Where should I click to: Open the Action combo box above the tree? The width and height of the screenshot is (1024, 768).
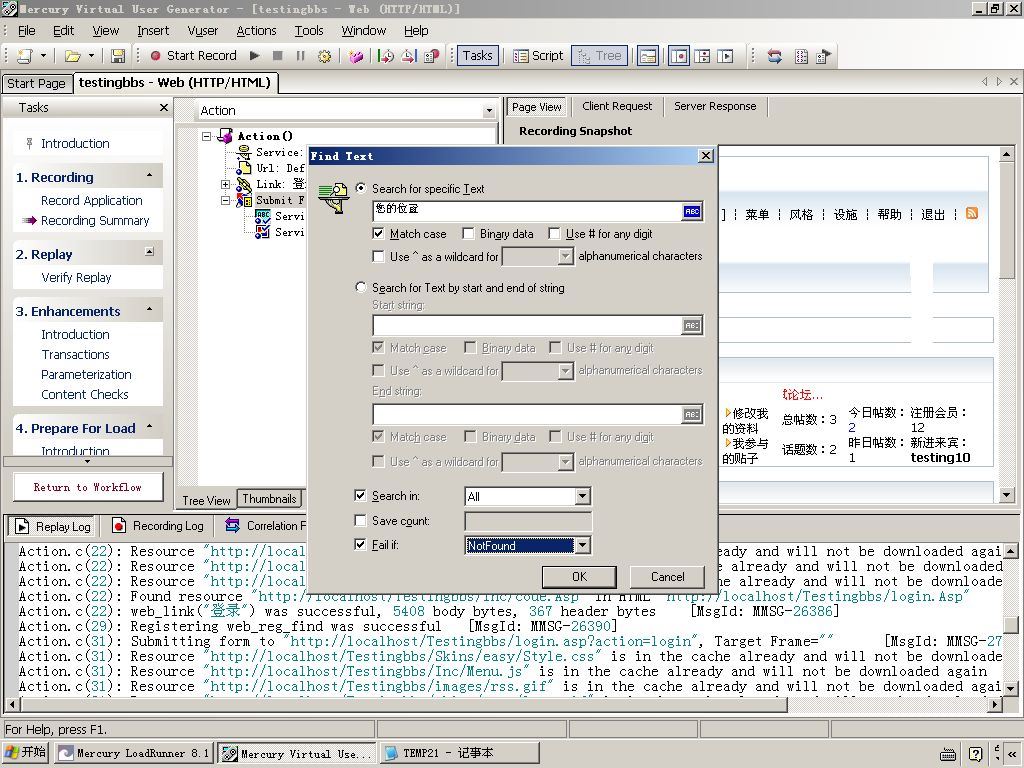point(489,111)
